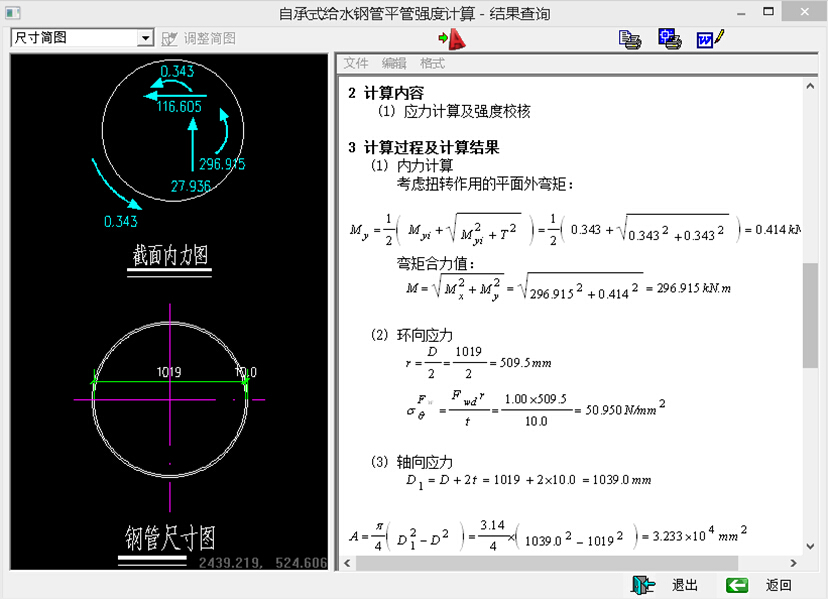Minimize the result query window
The width and height of the screenshot is (828, 599).
coord(741,12)
